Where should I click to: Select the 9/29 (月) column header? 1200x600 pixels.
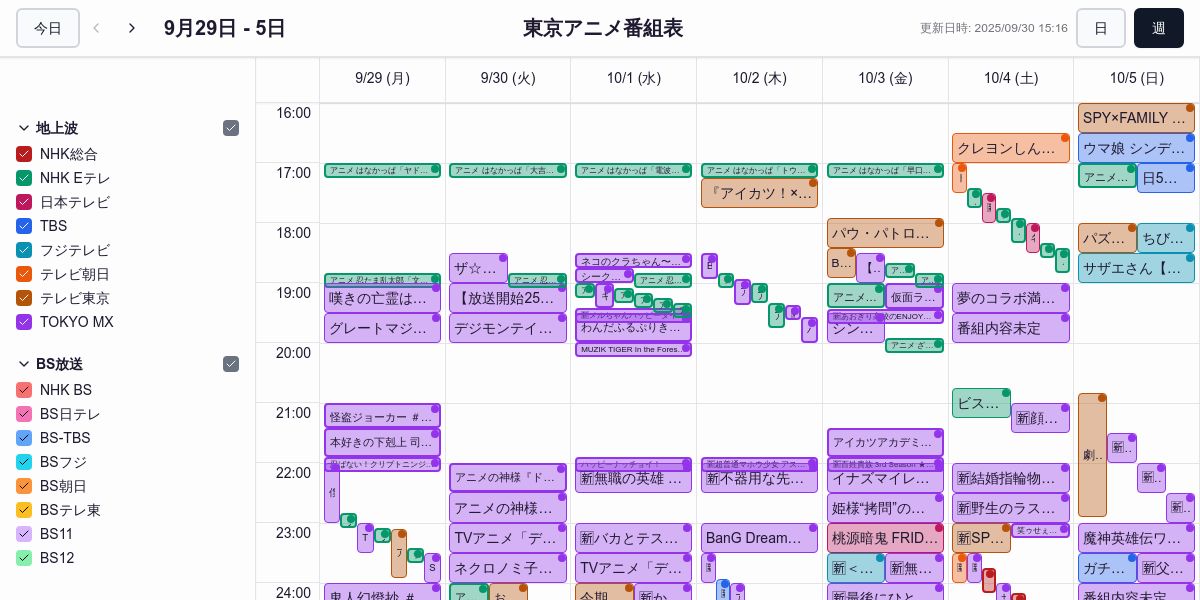coord(382,78)
